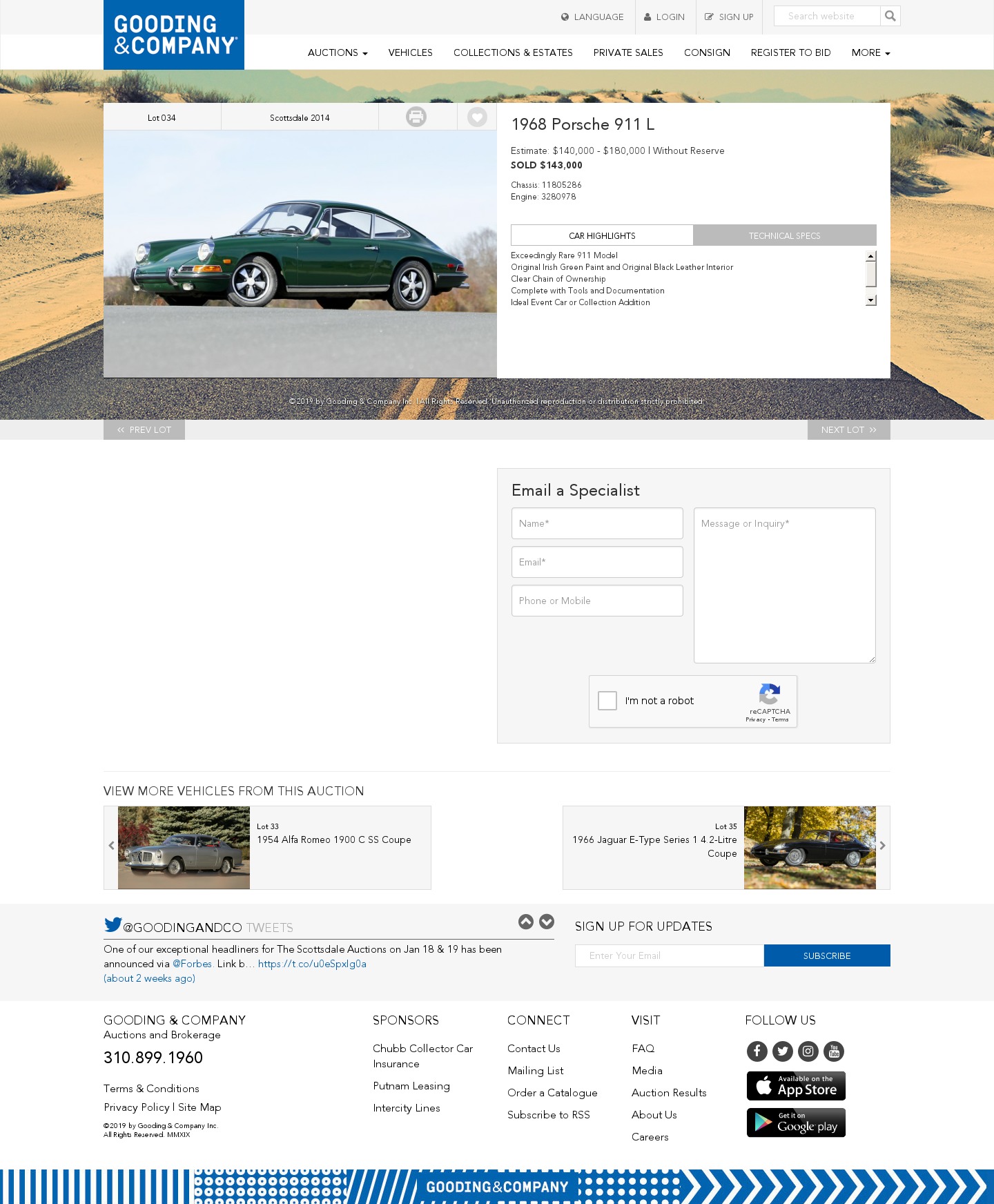994x1204 pixels.
Task: Click the Subscribe button
Action: [827, 955]
